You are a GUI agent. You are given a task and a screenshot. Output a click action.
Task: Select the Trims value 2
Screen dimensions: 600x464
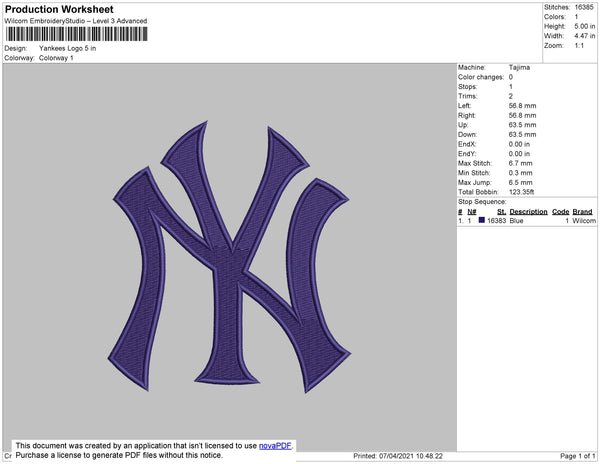511,96
